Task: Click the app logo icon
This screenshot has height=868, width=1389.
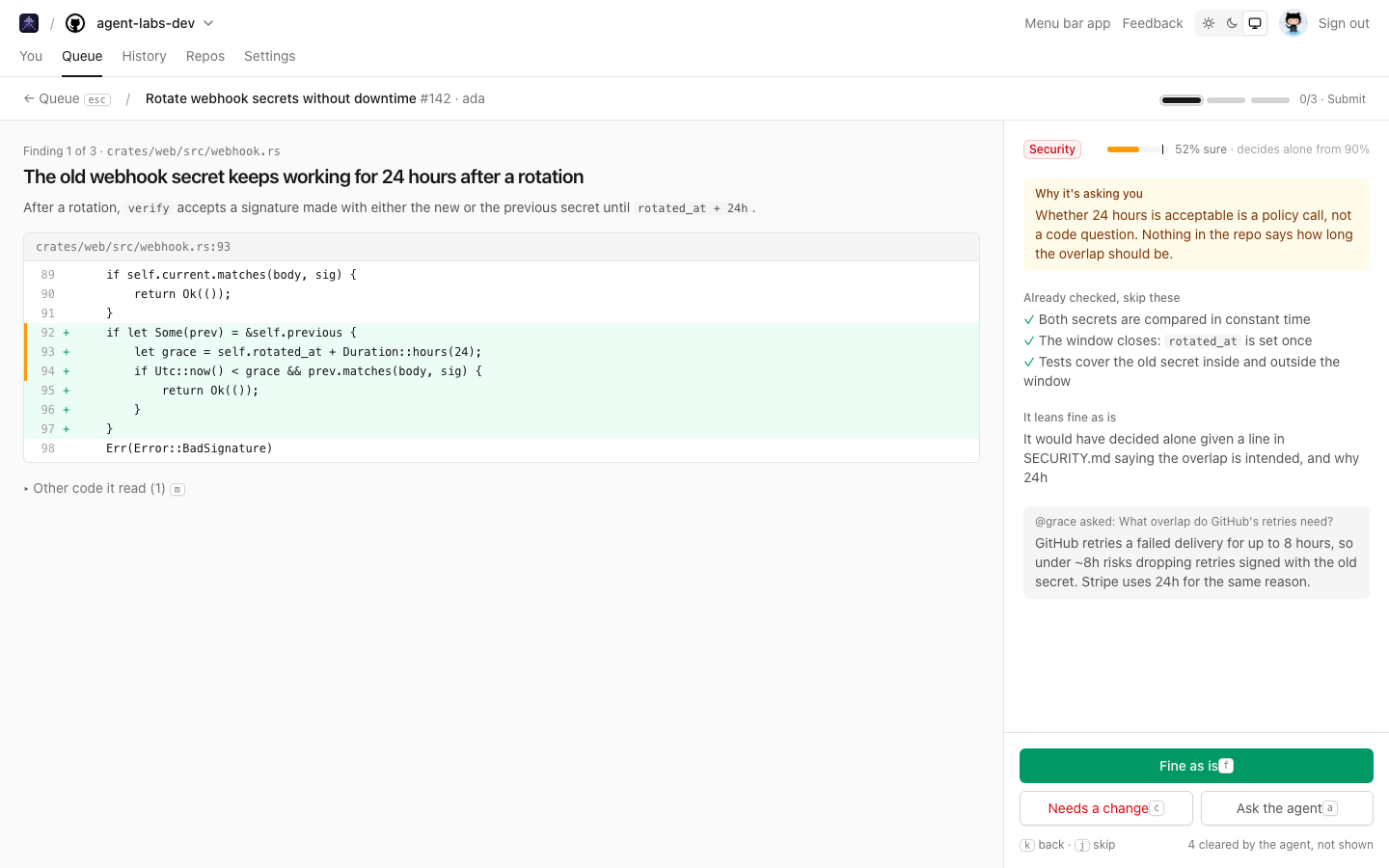Action: pos(29,23)
